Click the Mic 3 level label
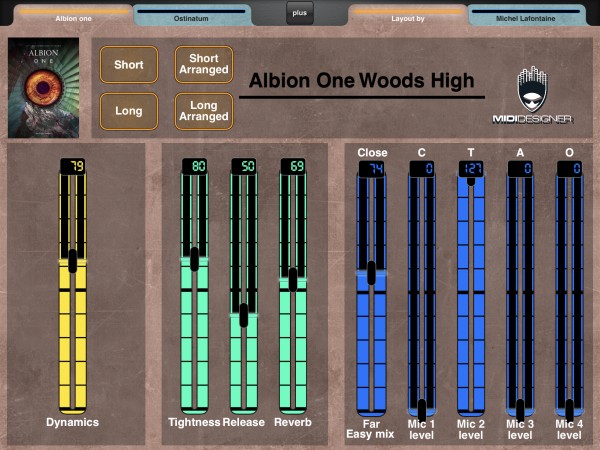Image resolution: width=600 pixels, height=450 pixels. click(x=520, y=429)
